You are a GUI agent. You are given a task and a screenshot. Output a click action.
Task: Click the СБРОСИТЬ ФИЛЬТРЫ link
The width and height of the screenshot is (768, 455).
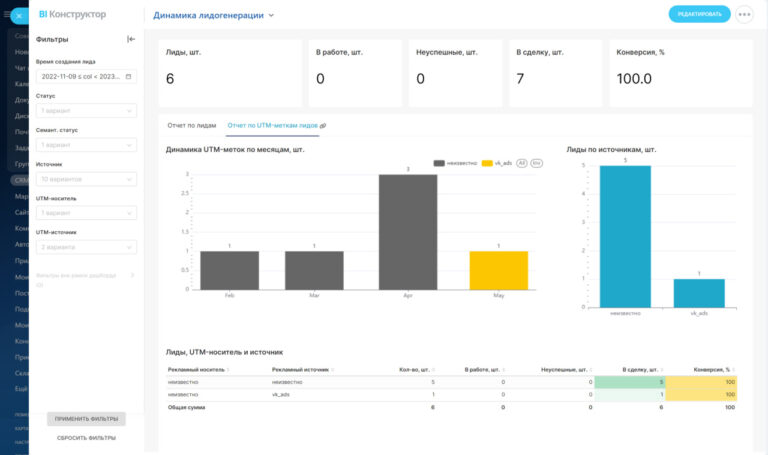86,438
